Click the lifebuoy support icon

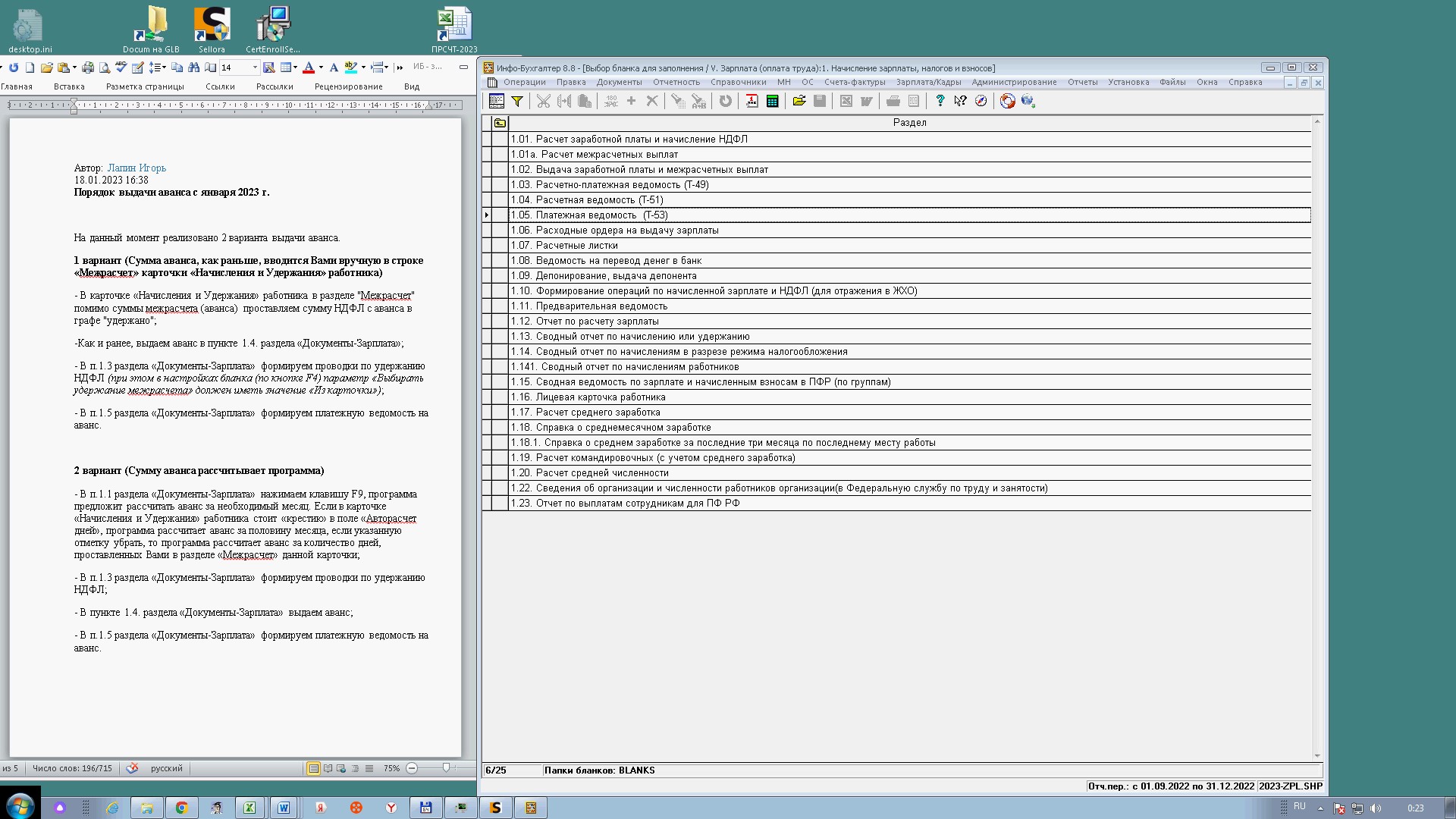(x=1007, y=101)
